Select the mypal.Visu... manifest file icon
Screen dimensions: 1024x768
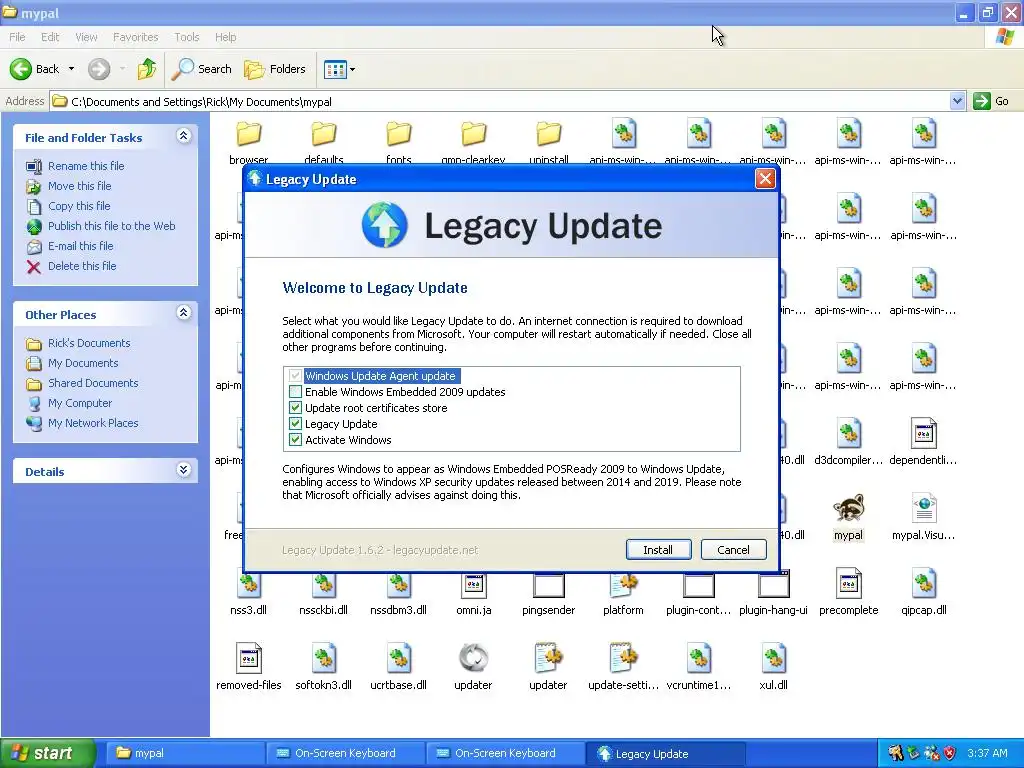pos(923,508)
